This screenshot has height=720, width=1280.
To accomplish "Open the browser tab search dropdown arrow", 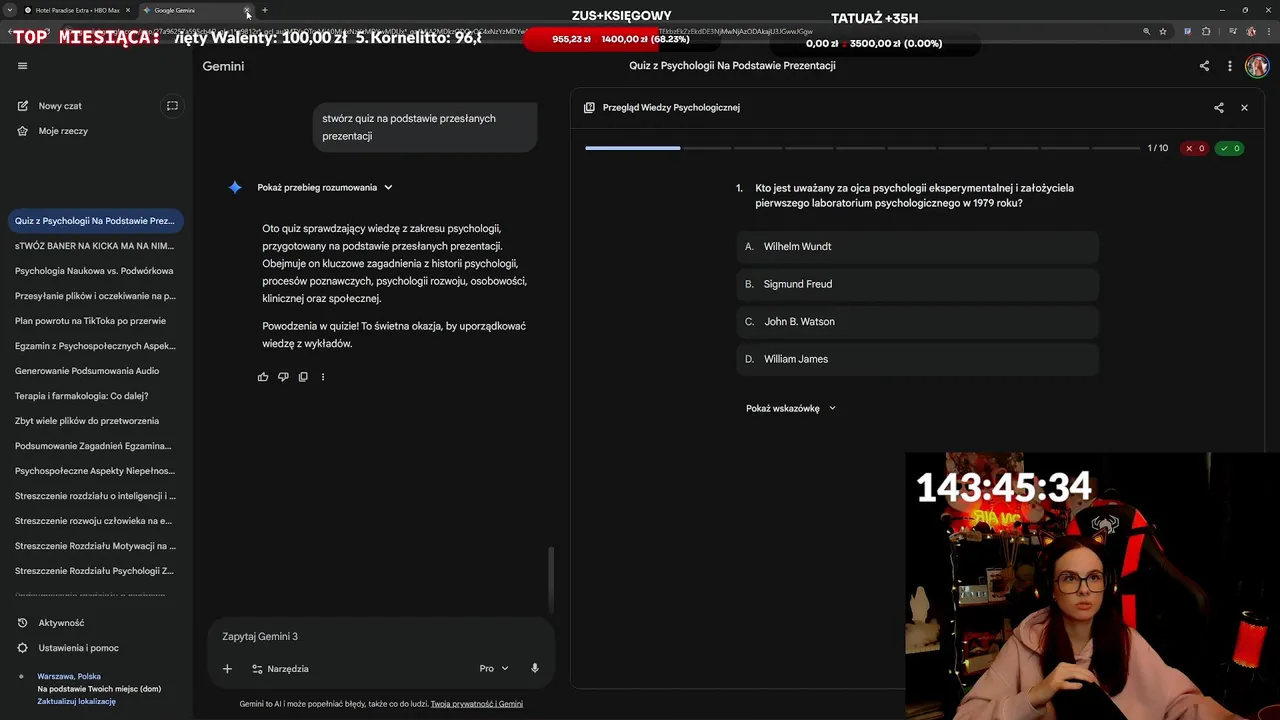I will coord(9,10).
